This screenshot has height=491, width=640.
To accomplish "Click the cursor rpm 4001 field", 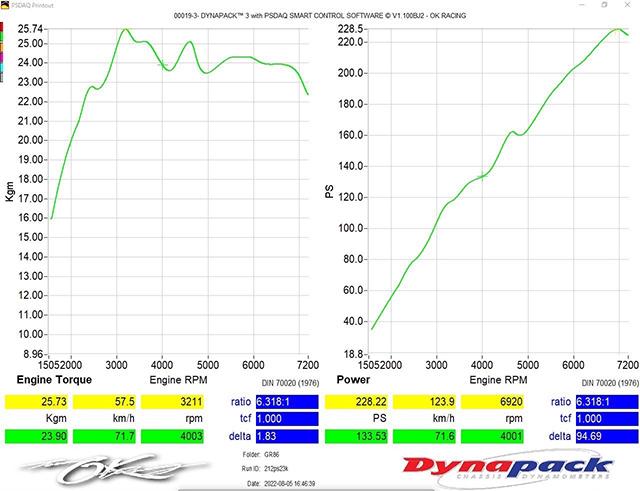I will 492,436.
